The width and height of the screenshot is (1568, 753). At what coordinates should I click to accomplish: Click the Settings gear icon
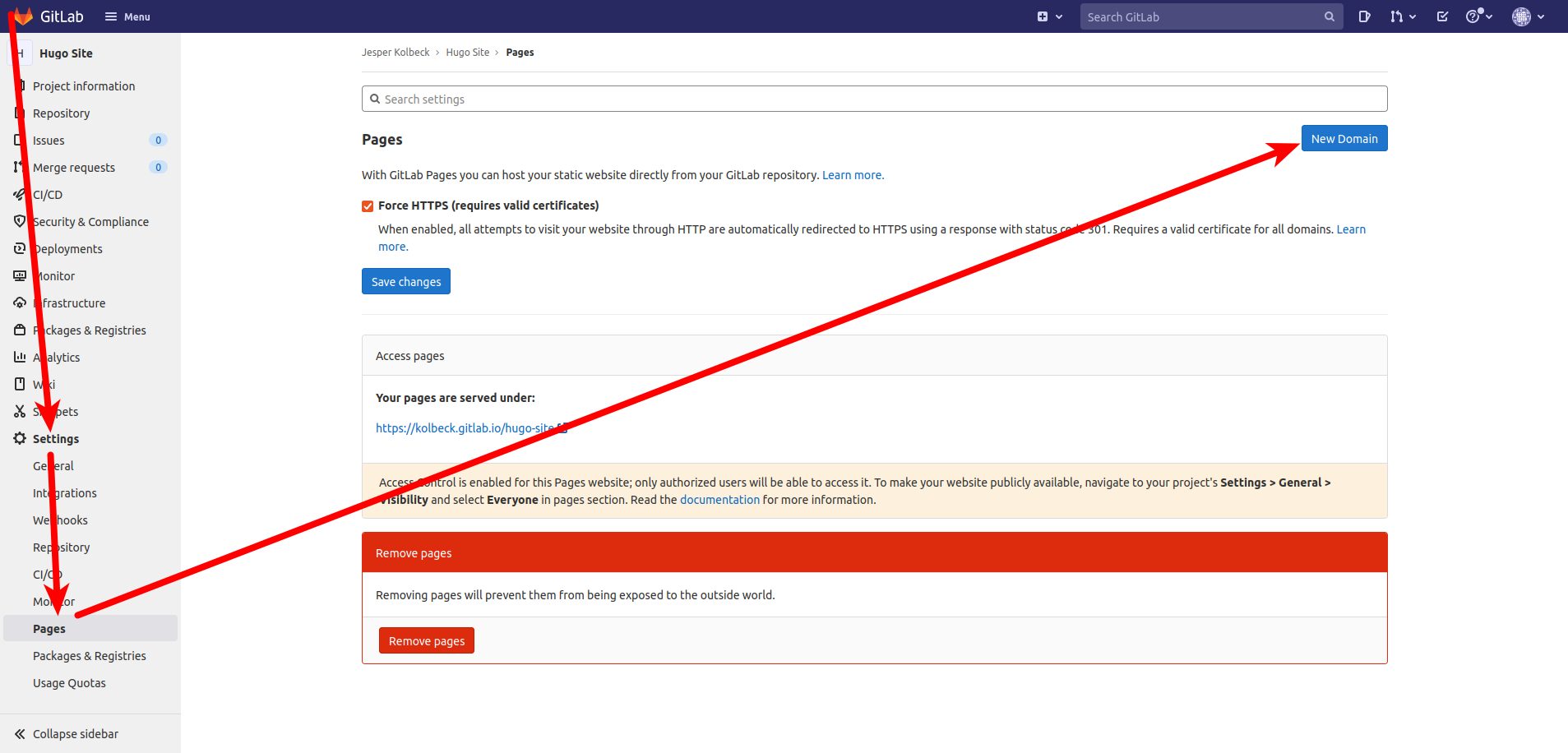pyautogui.click(x=20, y=439)
